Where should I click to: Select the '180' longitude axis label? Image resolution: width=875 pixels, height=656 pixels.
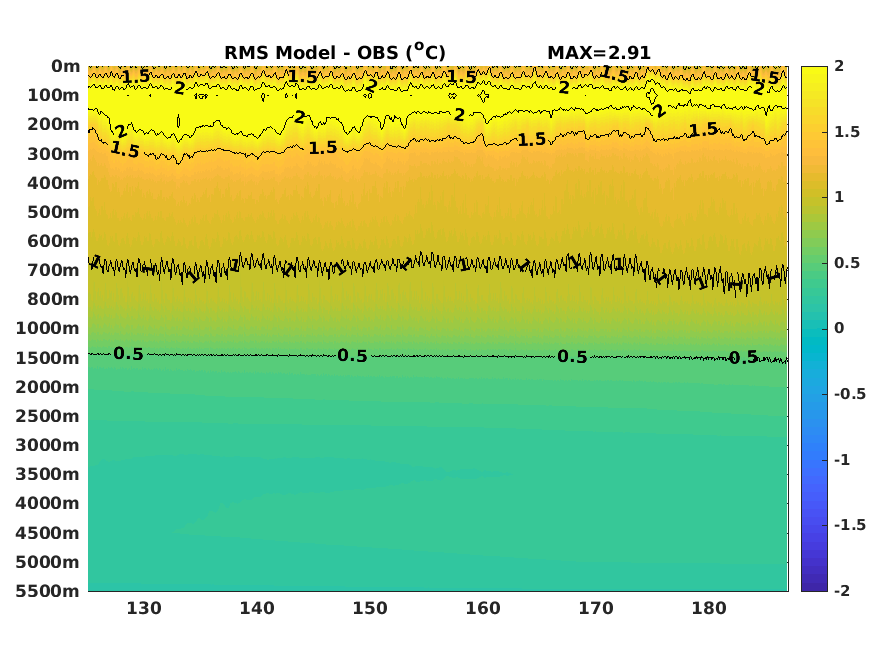pyautogui.click(x=709, y=608)
